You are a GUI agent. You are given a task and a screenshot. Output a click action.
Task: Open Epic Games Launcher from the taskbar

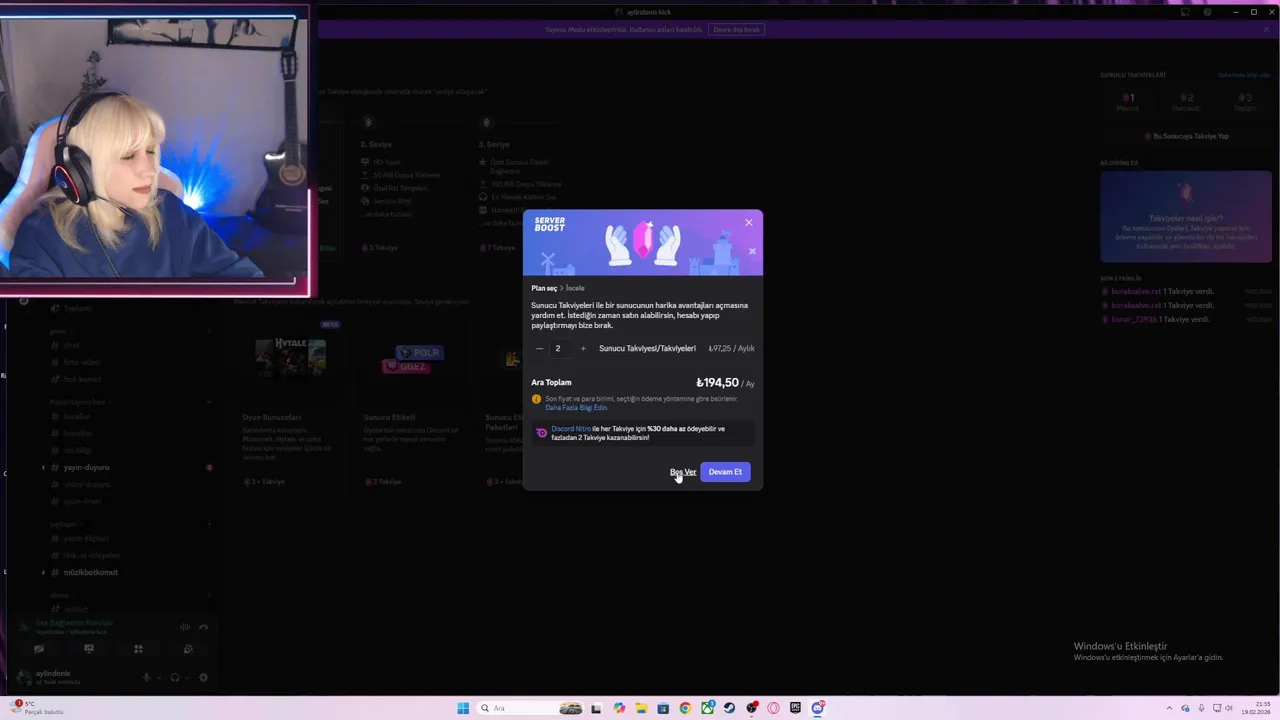click(795, 708)
